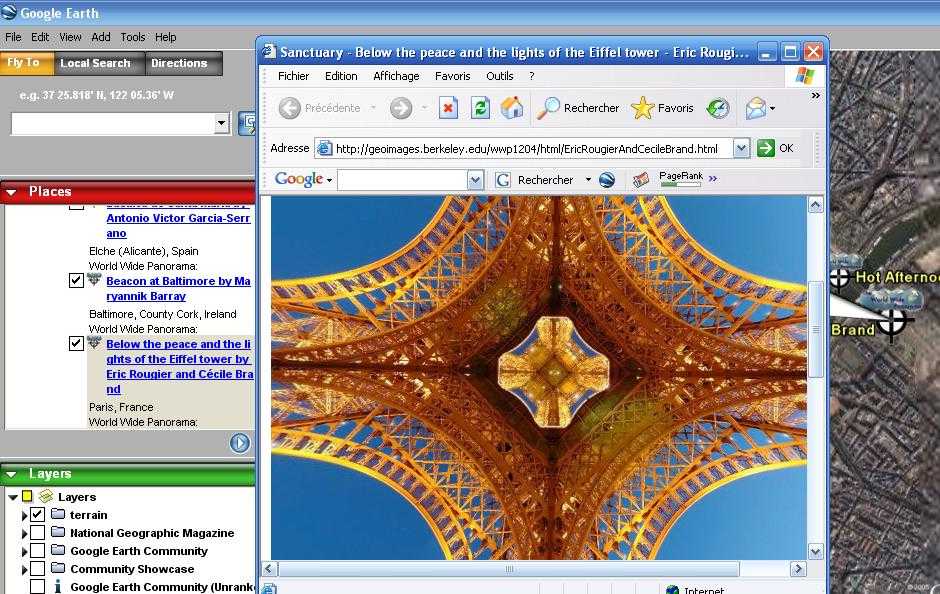The width and height of the screenshot is (940, 594).
Task: Click into the Fly To location input
Action: click(113, 123)
